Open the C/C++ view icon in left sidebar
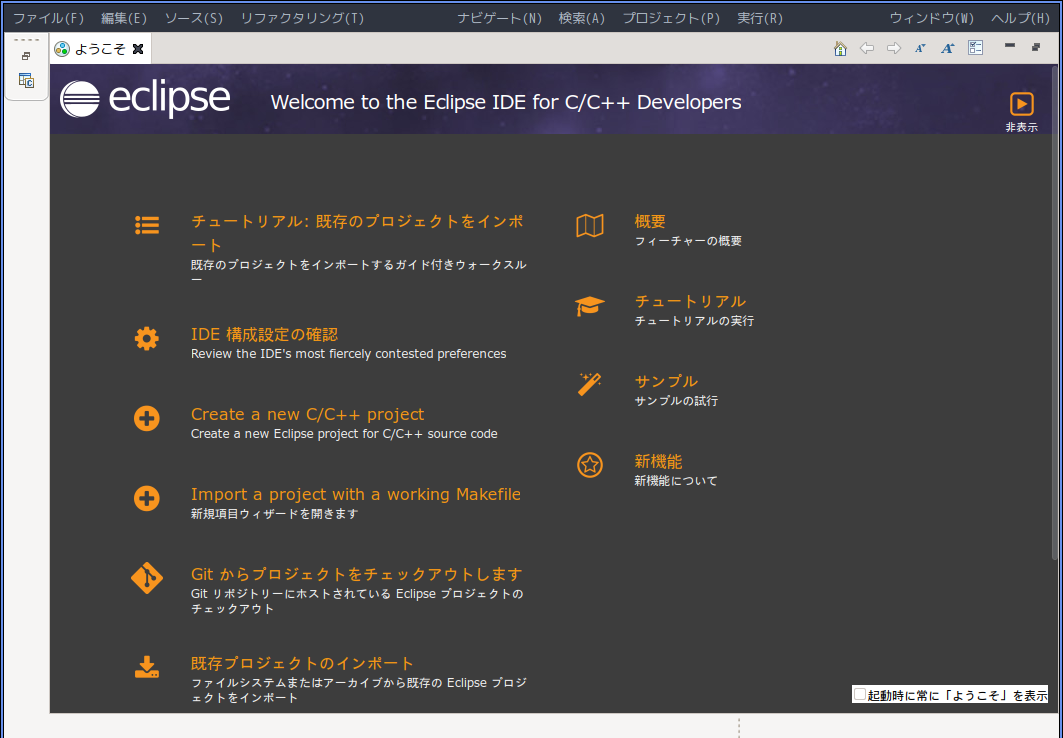Screen dimensions: 1063x738 point(26,81)
